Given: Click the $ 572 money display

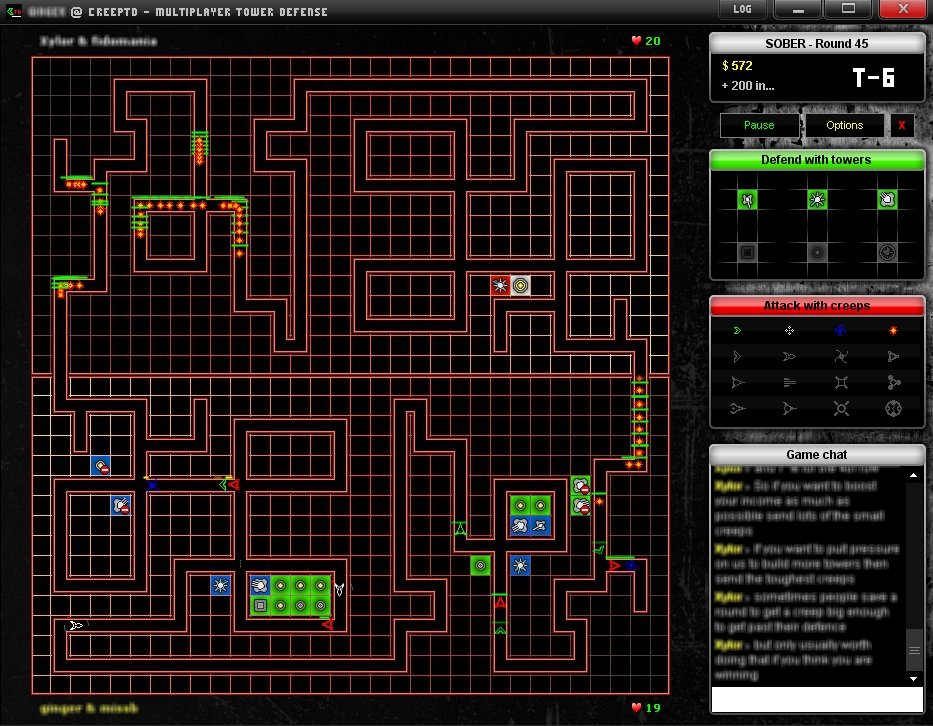Looking at the screenshot, I should 737,65.
